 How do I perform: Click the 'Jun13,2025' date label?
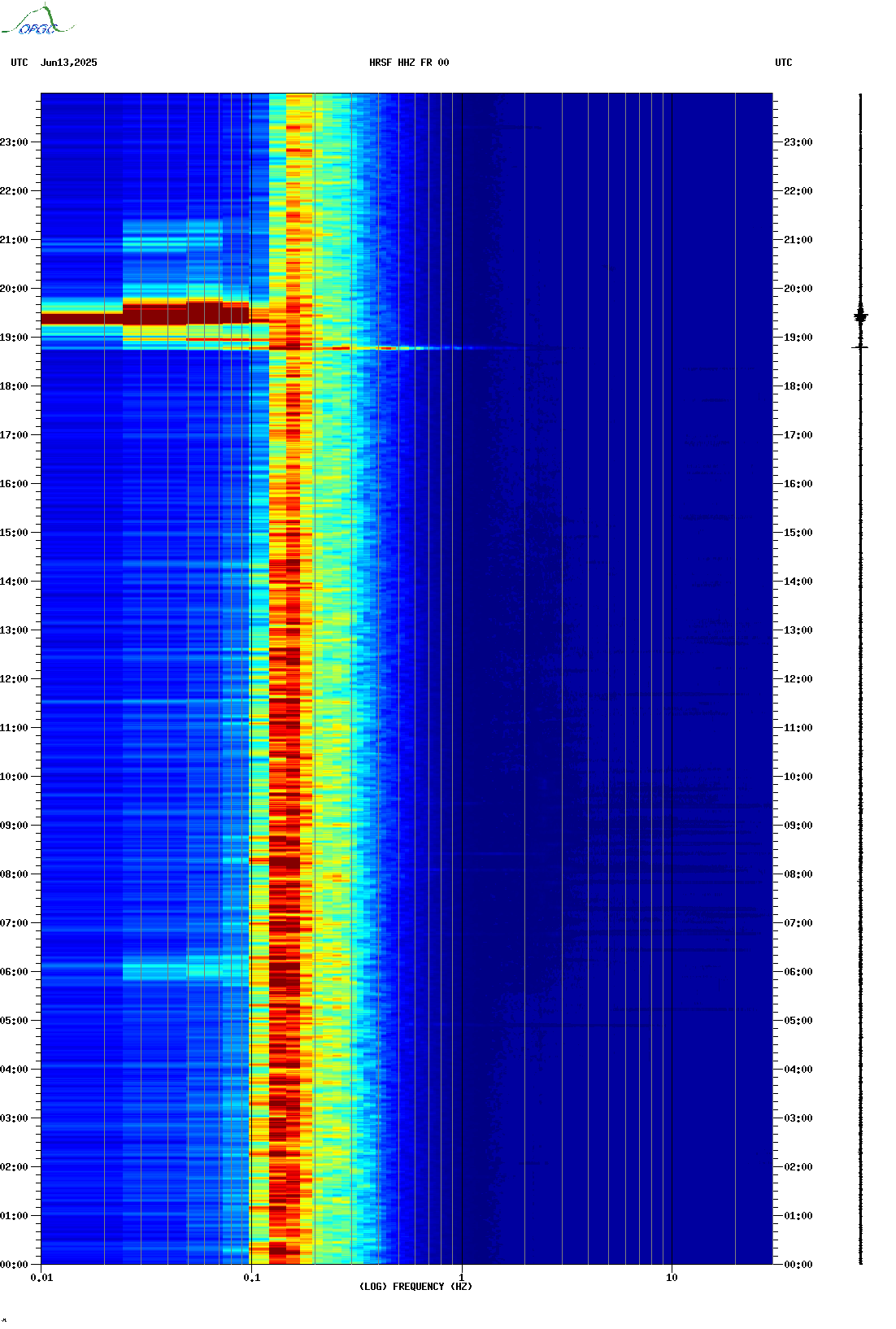pos(69,63)
